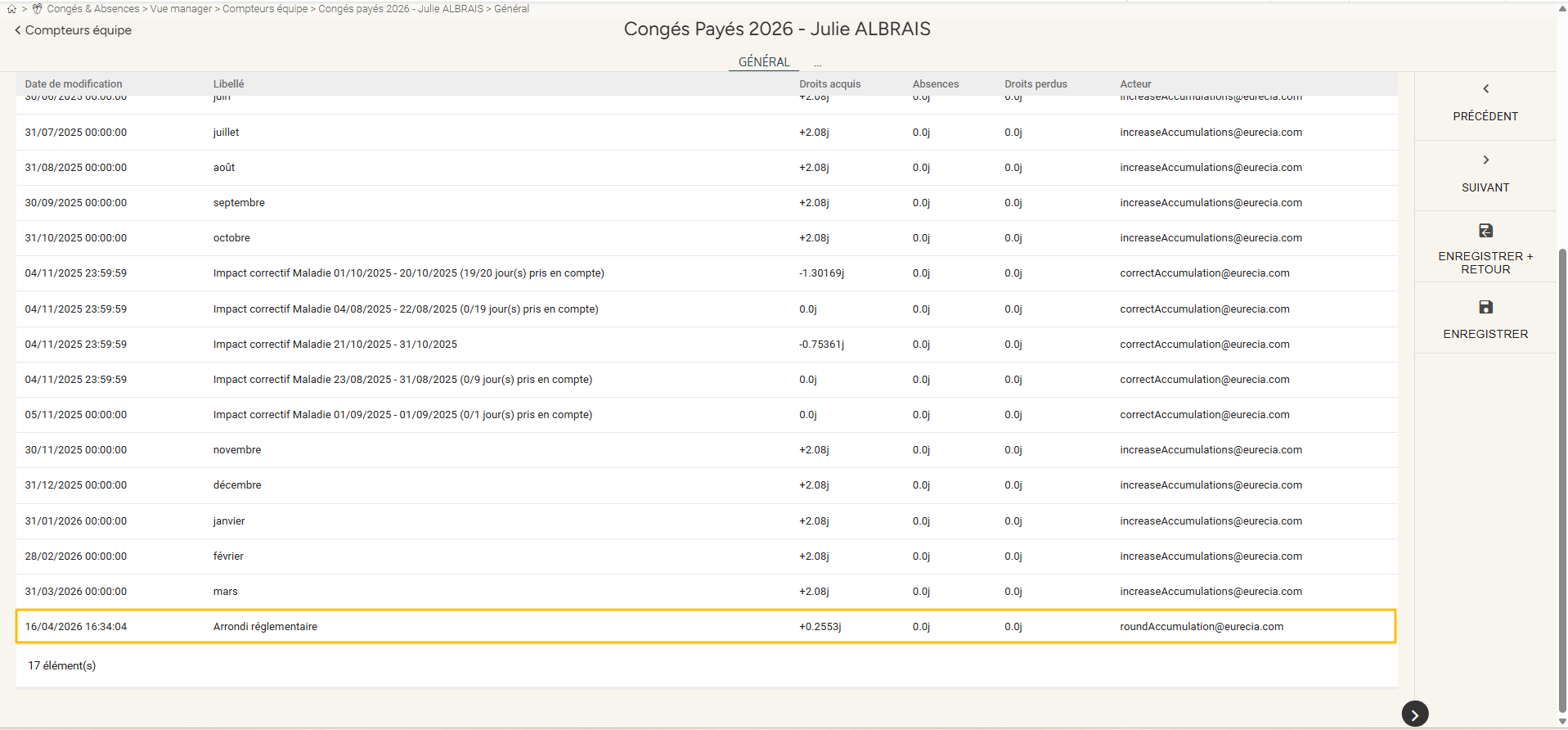Sort by Acteur column header
This screenshot has height=730, width=1568.
click(1135, 84)
